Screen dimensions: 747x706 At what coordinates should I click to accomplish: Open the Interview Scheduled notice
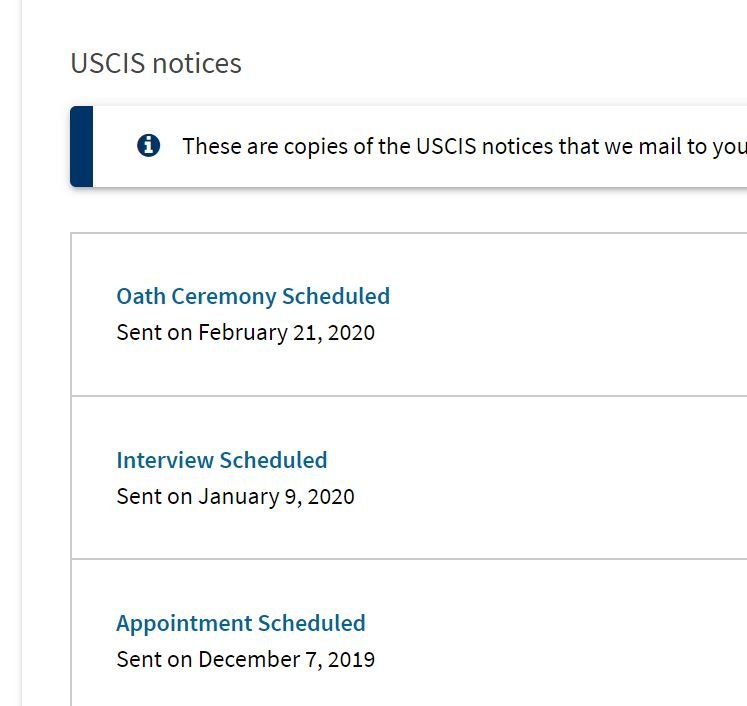pyautogui.click(x=222, y=460)
